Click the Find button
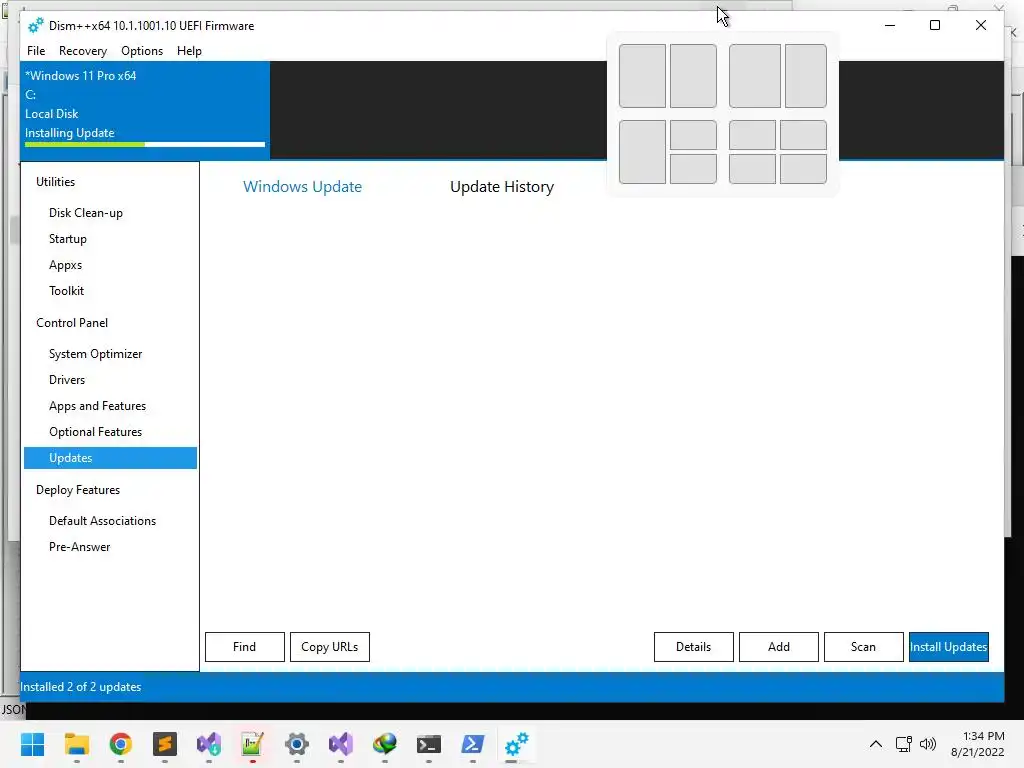 coord(245,647)
